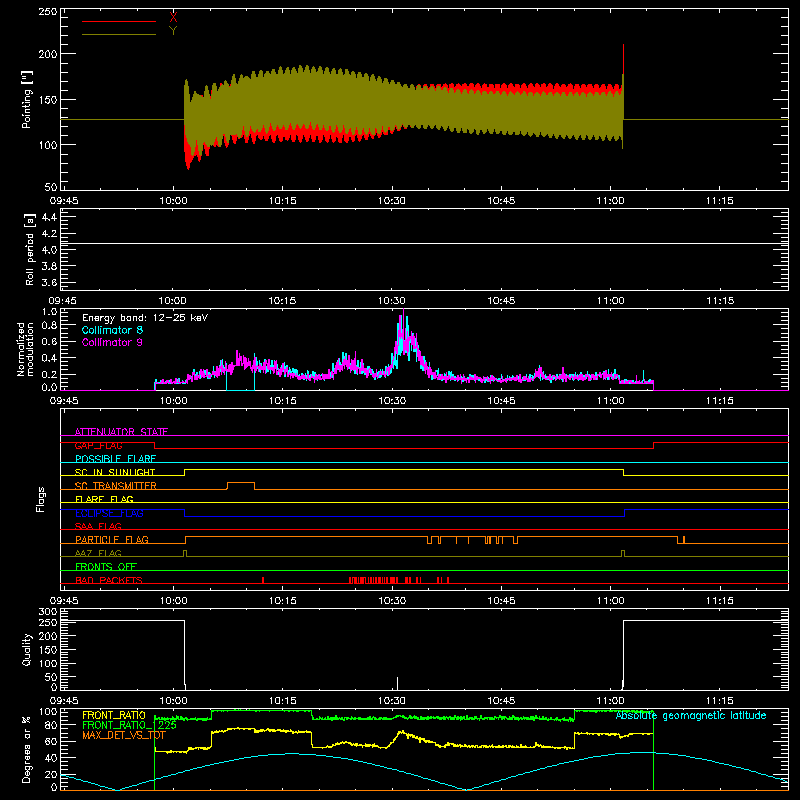
Task: Click the BAD_PACKETS flag label
Action: (x=109, y=580)
